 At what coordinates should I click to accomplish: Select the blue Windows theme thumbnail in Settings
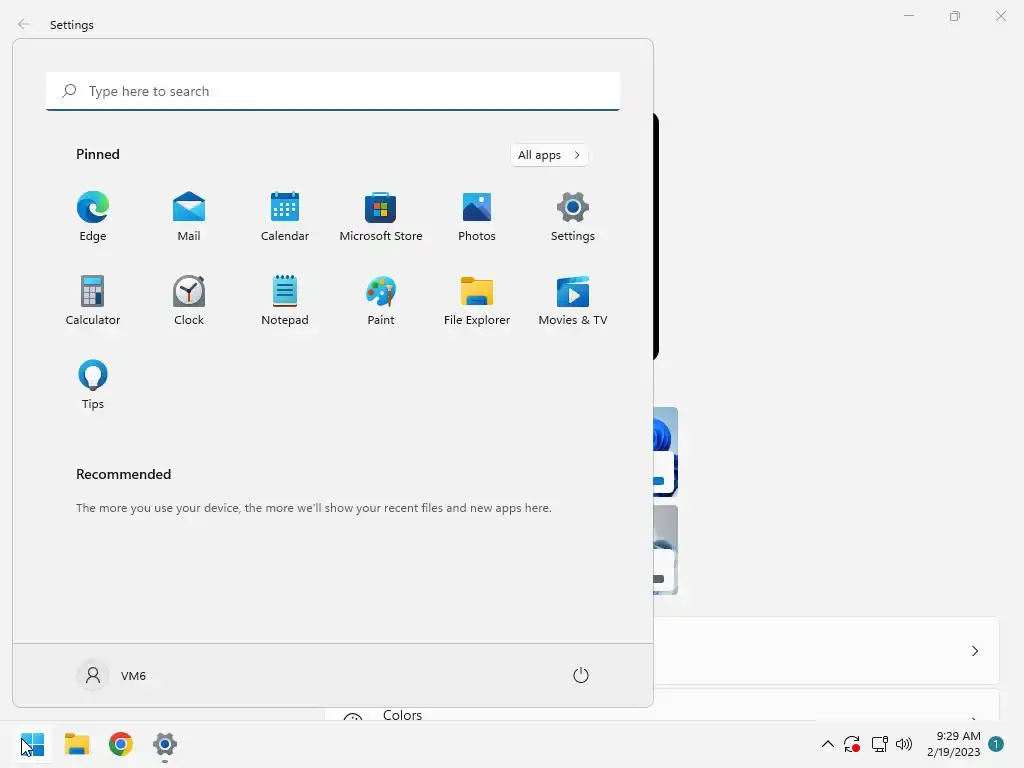pos(665,451)
